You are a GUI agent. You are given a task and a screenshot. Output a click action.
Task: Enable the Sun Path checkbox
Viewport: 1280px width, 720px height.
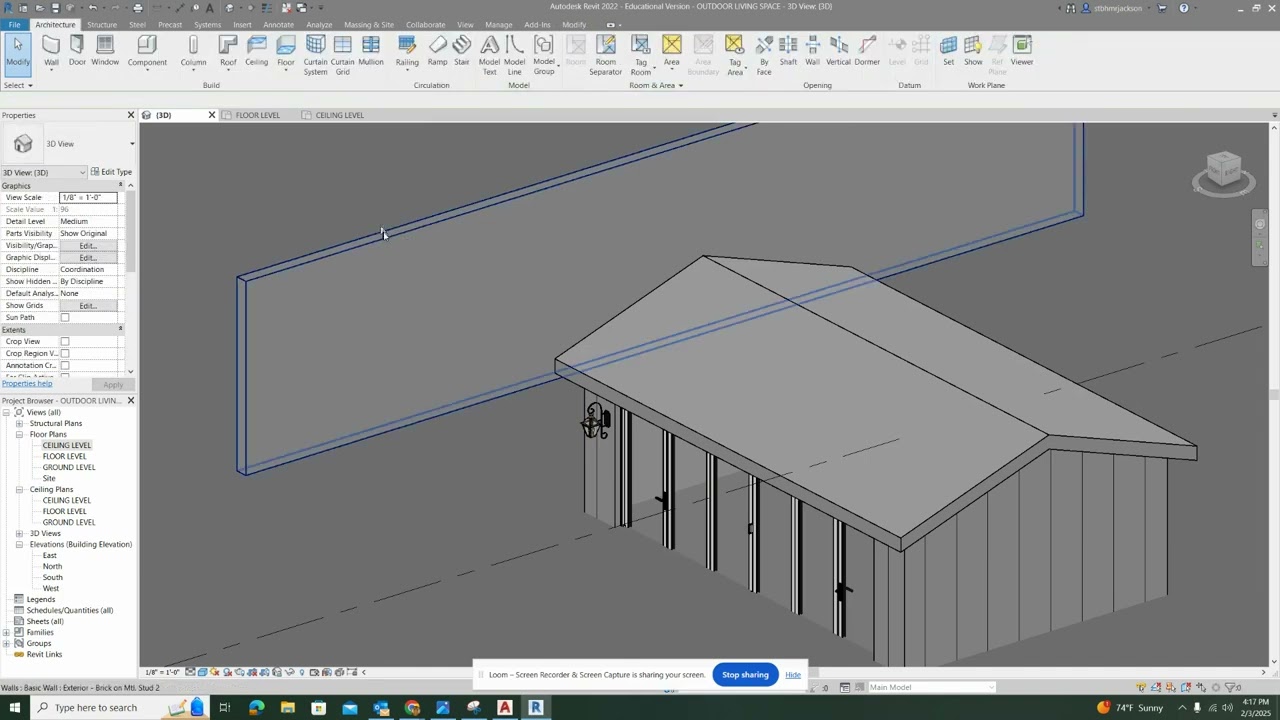(x=65, y=318)
